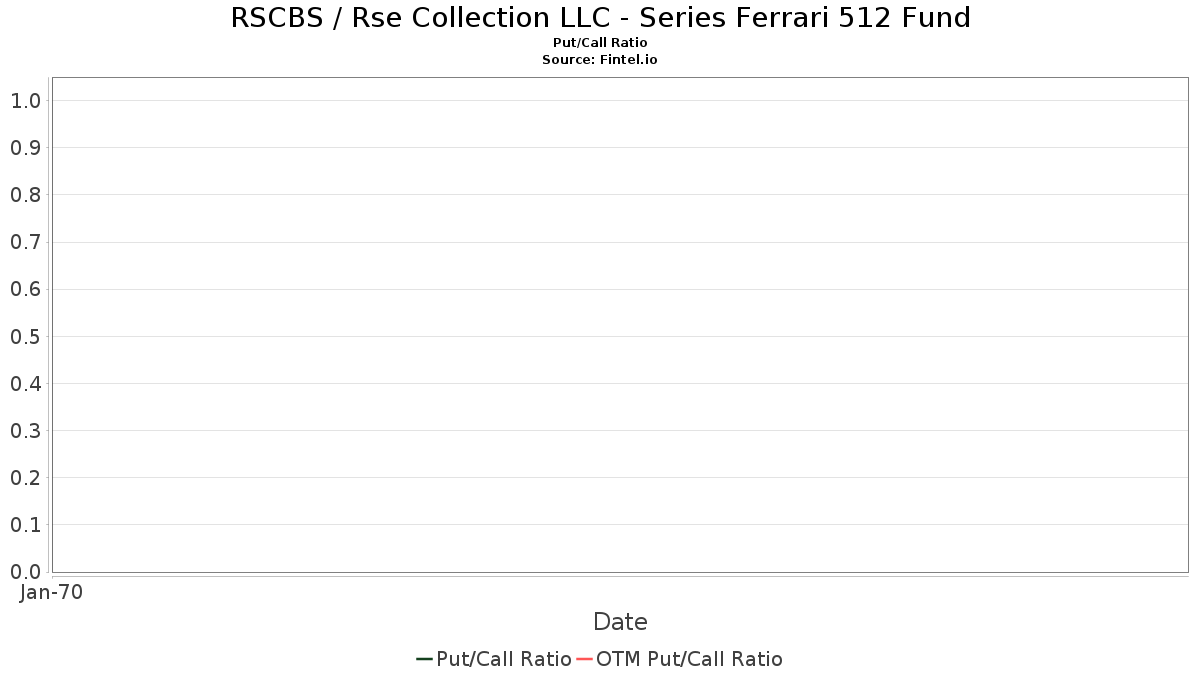Click the 0.1 y-axis value

click(x=25, y=525)
